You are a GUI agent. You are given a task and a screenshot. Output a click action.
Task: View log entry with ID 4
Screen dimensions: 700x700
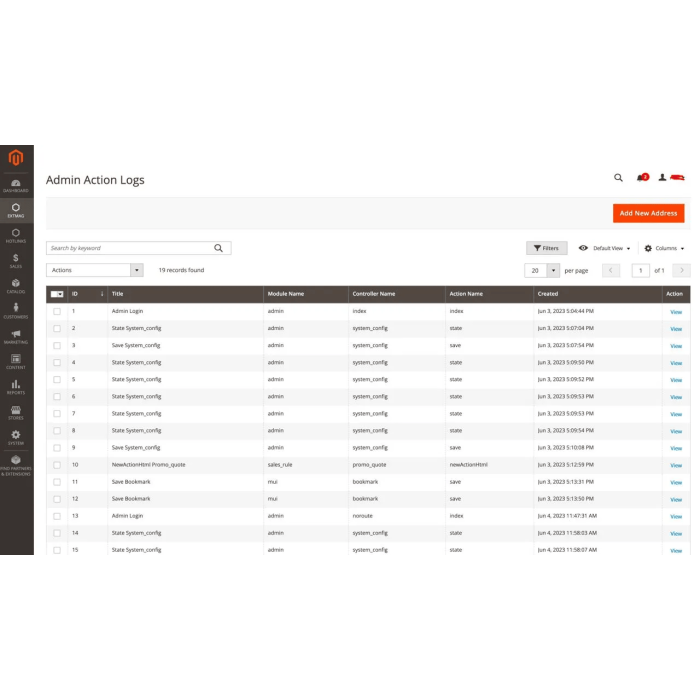[676, 363]
